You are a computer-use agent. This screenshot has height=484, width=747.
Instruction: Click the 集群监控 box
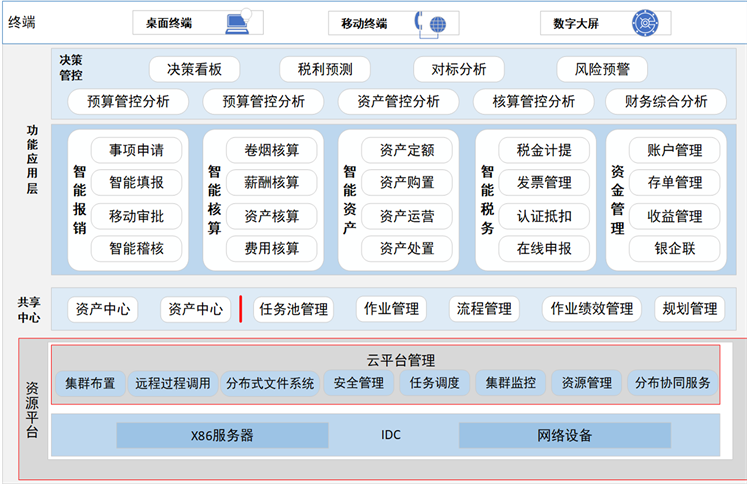tap(511, 382)
